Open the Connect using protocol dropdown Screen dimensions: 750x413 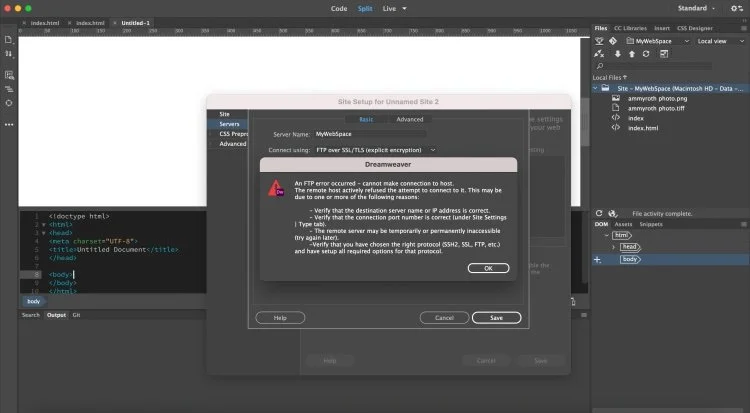(375, 150)
